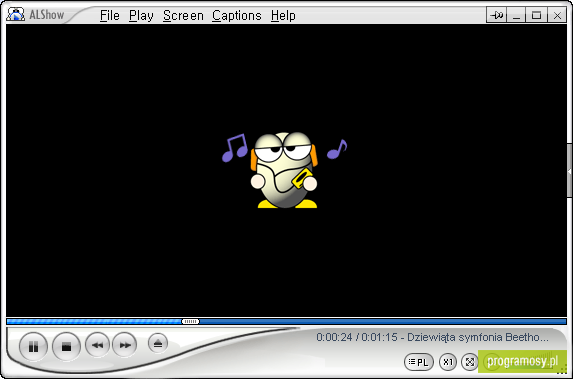The image size is (573, 379).
Task: Toggle always-on-top with the pushpin icon
Action: tap(496, 15)
